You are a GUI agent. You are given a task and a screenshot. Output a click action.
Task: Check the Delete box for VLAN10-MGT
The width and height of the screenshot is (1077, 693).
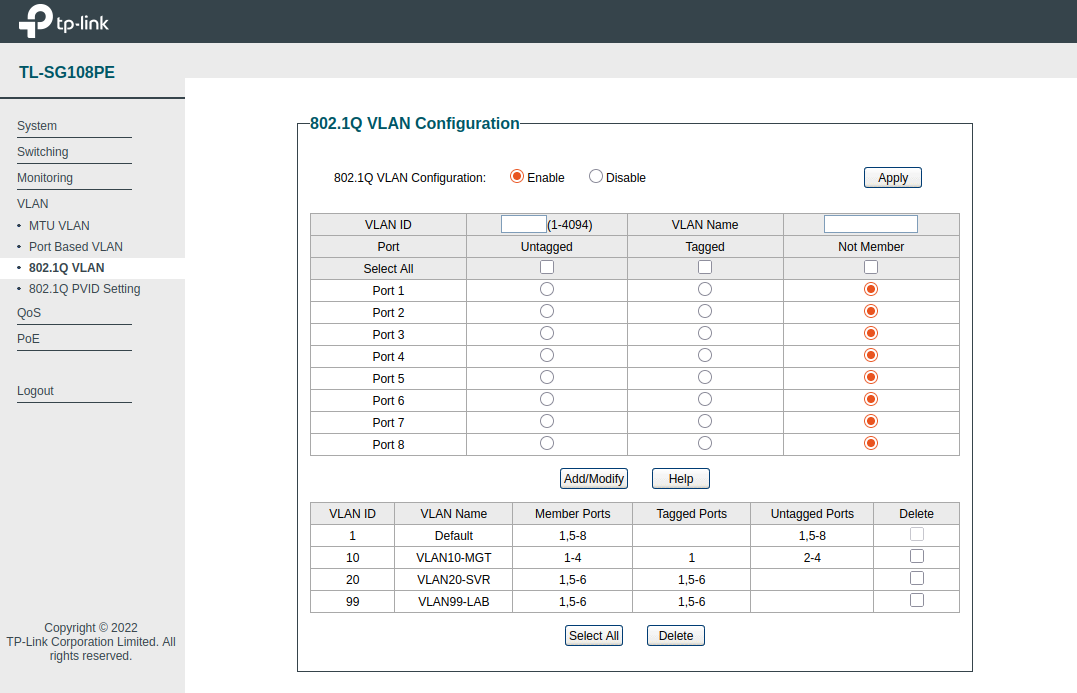pos(916,556)
